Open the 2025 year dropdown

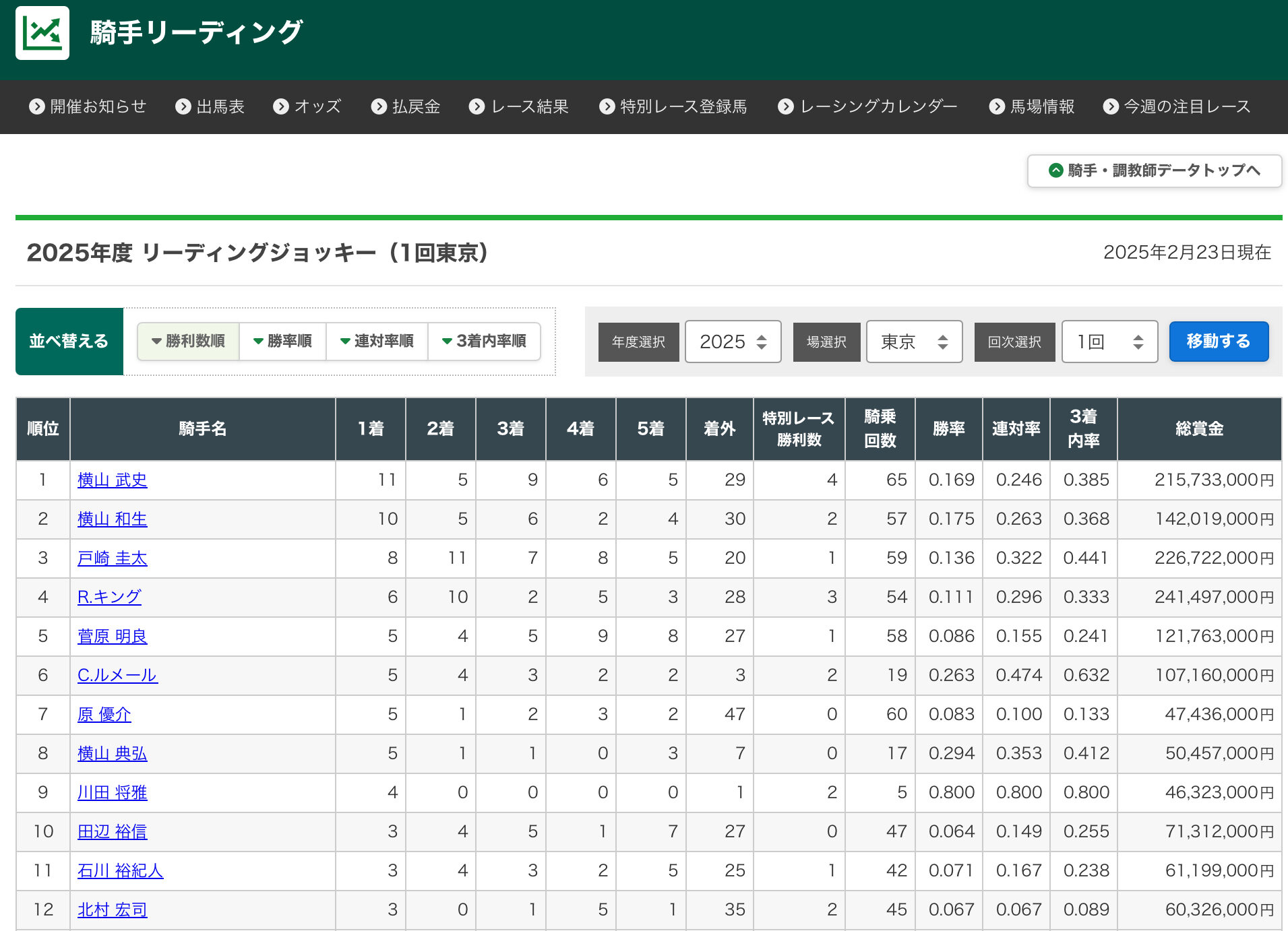coord(733,342)
